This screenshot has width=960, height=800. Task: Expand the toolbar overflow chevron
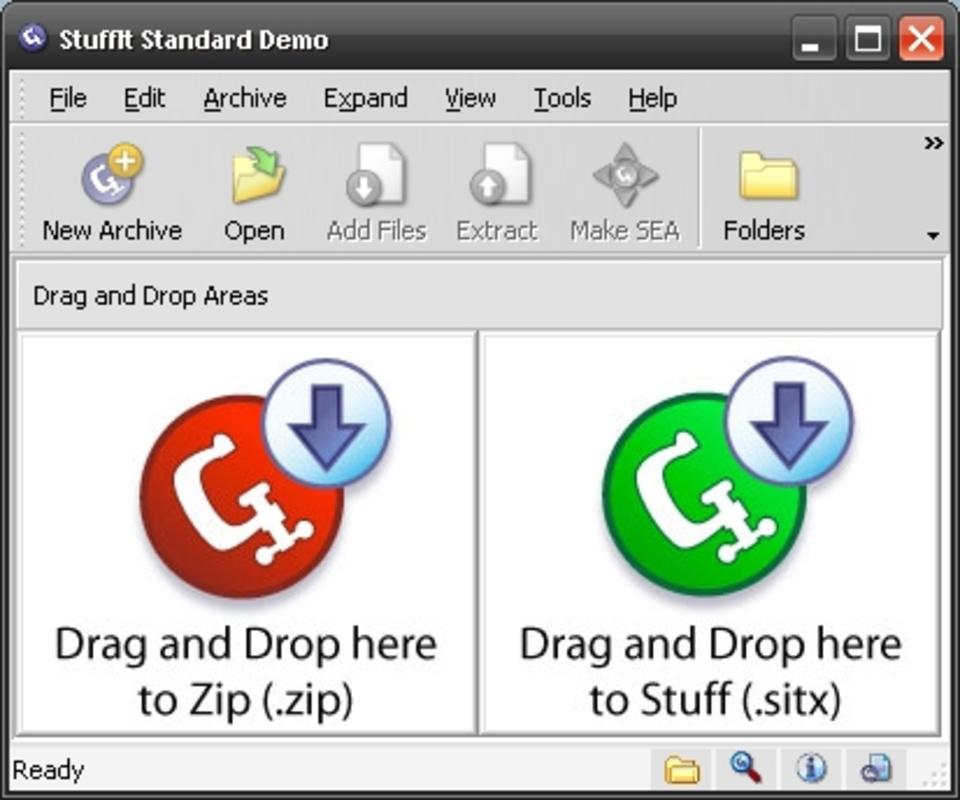tap(933, 140)
